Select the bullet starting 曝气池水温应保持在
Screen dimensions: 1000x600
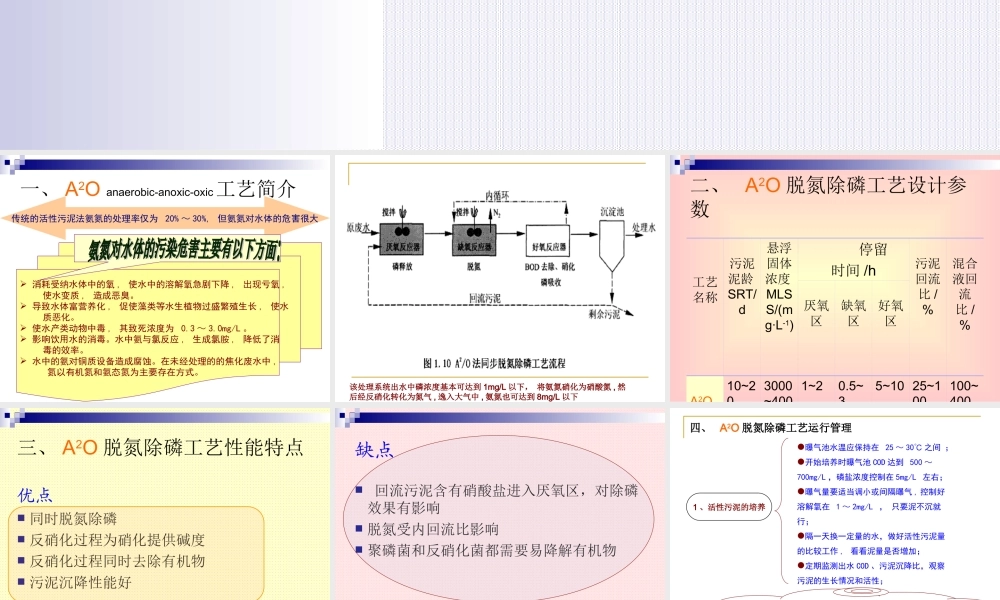pyautogui.click(x=873, y=448)
